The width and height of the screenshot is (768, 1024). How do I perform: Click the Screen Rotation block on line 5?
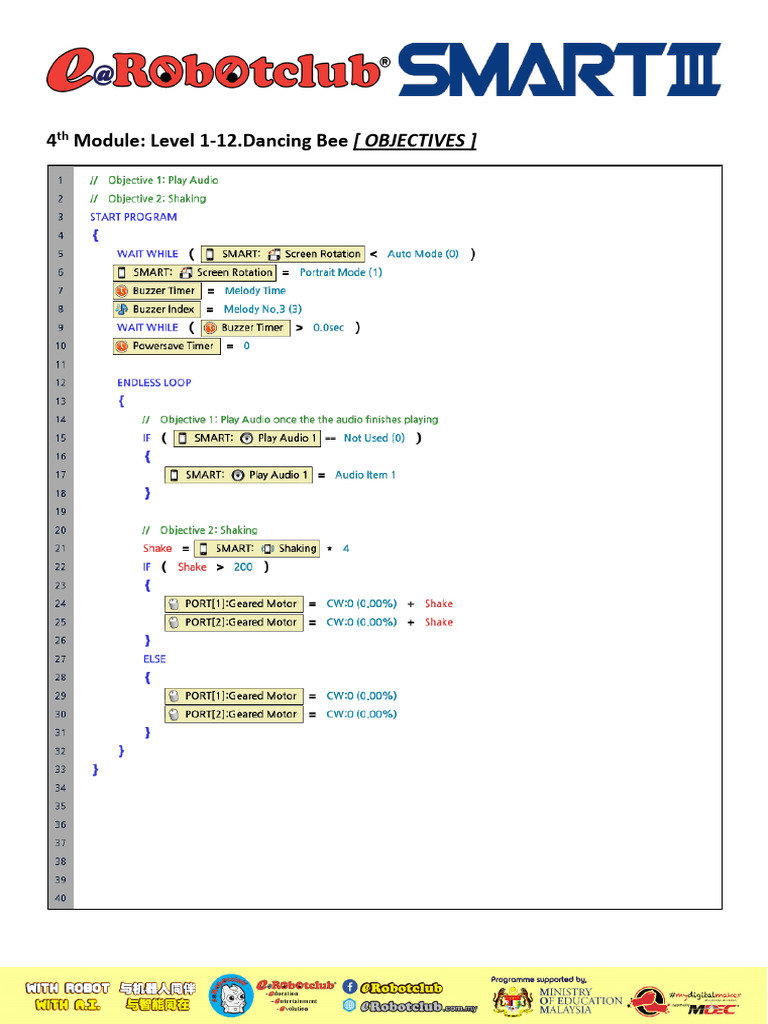pos(282,253)
